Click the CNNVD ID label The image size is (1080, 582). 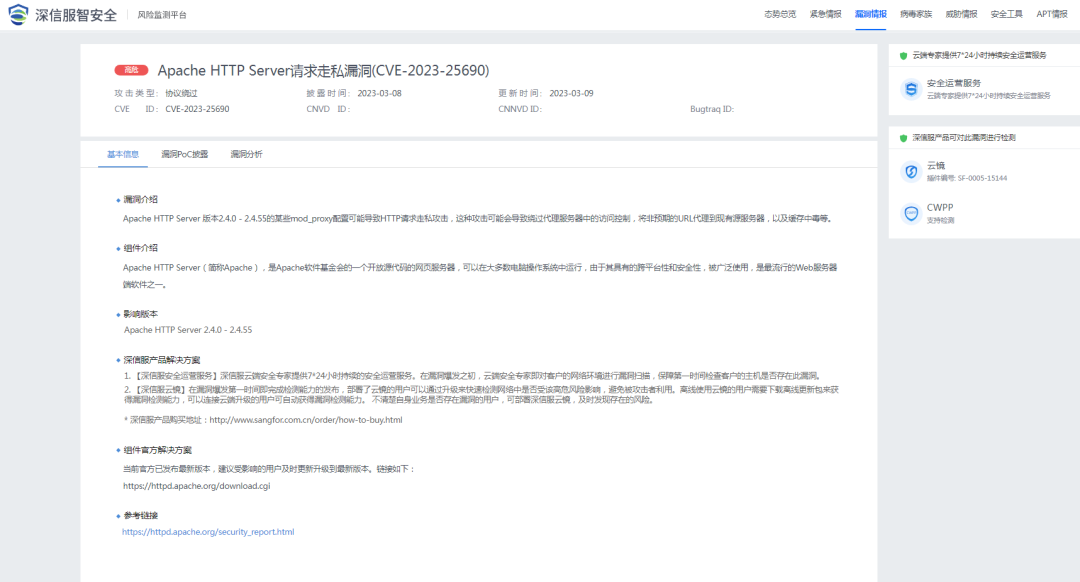520,109
